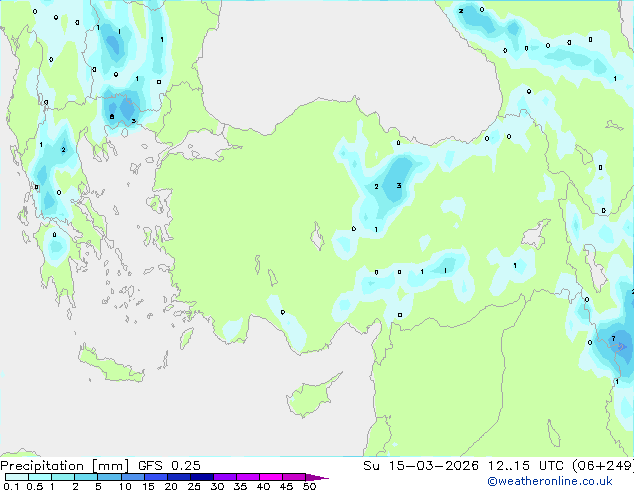Click the 0.1–0.5 mm legend color box
Image resolution: width=634 pixels, height=490 pixels.
[x=17, y=477]
